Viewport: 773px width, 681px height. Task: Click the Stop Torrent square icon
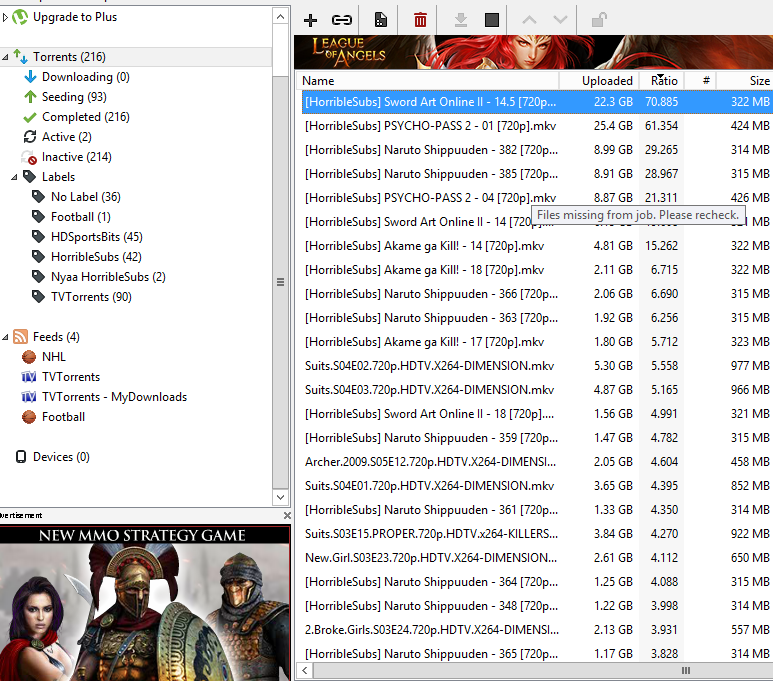pos(492,20)
